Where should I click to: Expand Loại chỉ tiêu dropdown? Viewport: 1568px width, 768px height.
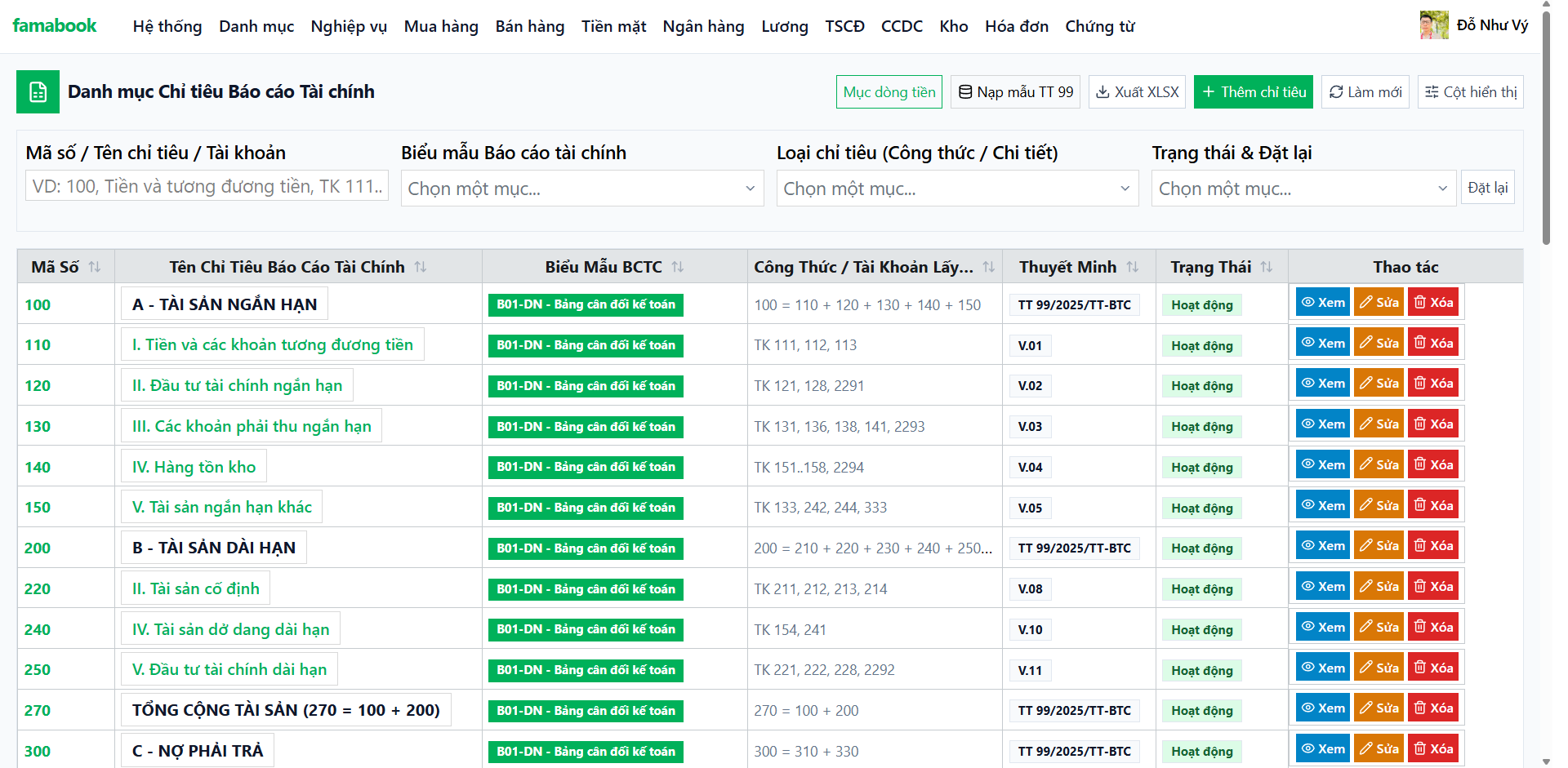957,189
